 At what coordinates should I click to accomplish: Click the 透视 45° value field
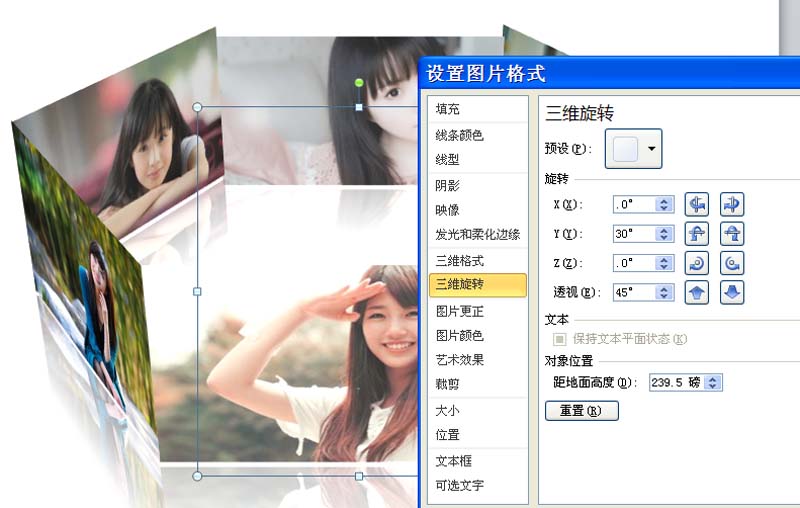point(635,292)
